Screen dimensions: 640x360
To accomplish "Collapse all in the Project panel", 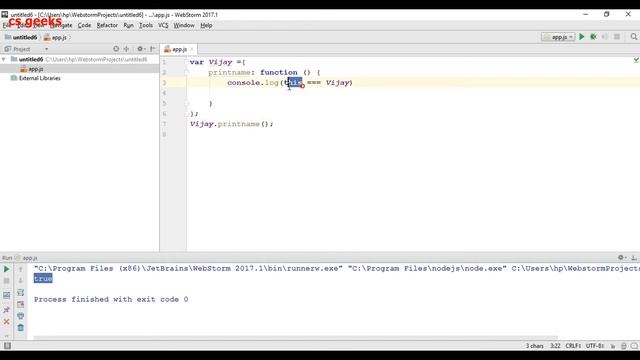I will tap(127, 49).
